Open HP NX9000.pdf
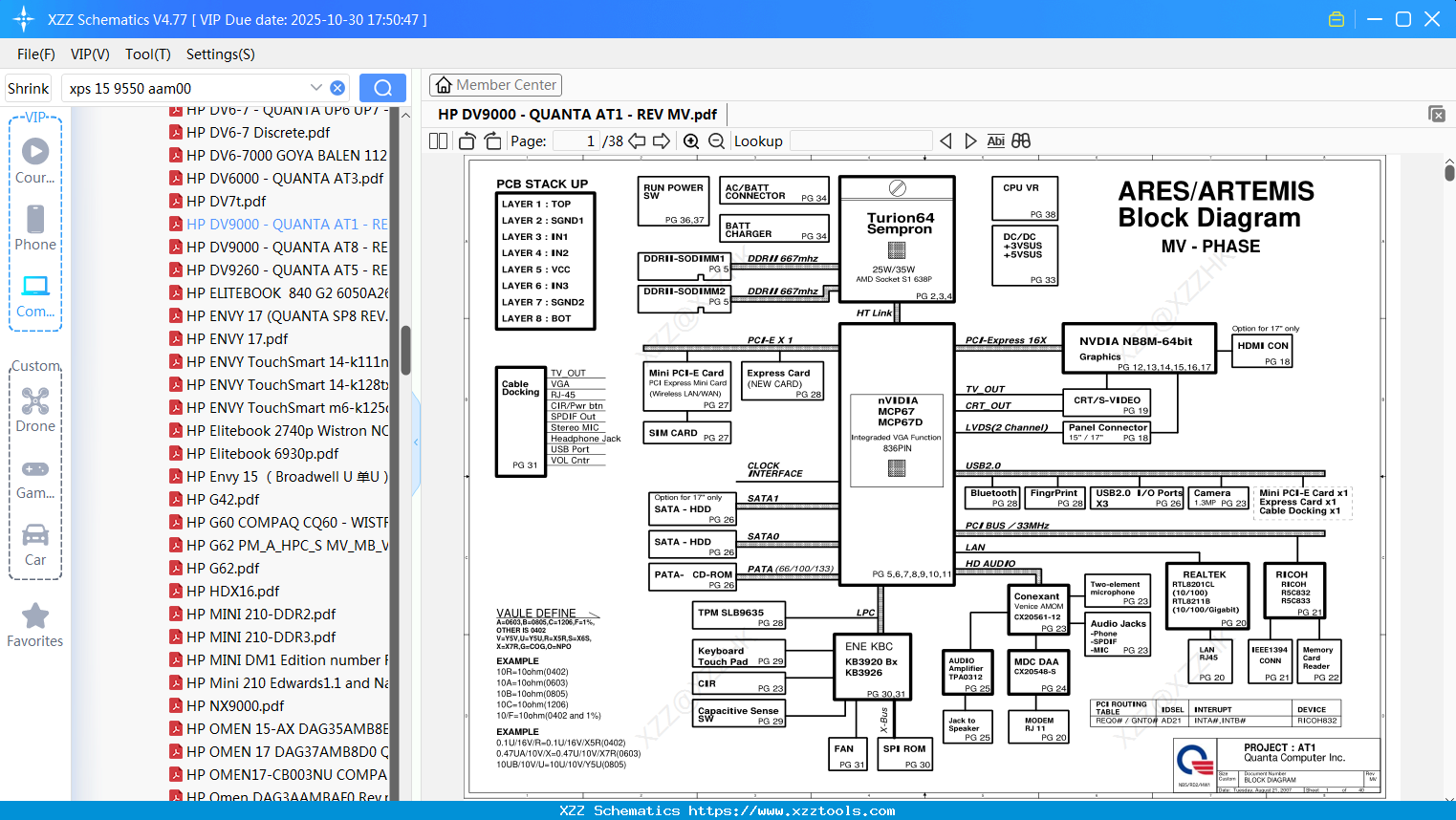1456x820 pixels. [235, 706]
